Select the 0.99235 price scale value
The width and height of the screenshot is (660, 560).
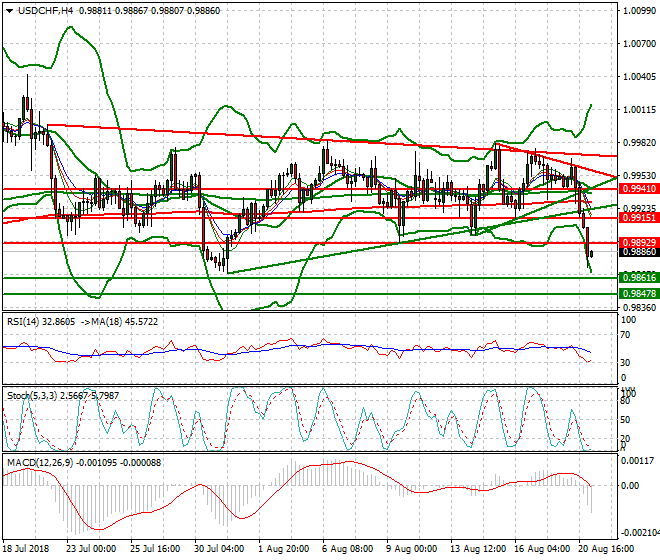point(639,208)
